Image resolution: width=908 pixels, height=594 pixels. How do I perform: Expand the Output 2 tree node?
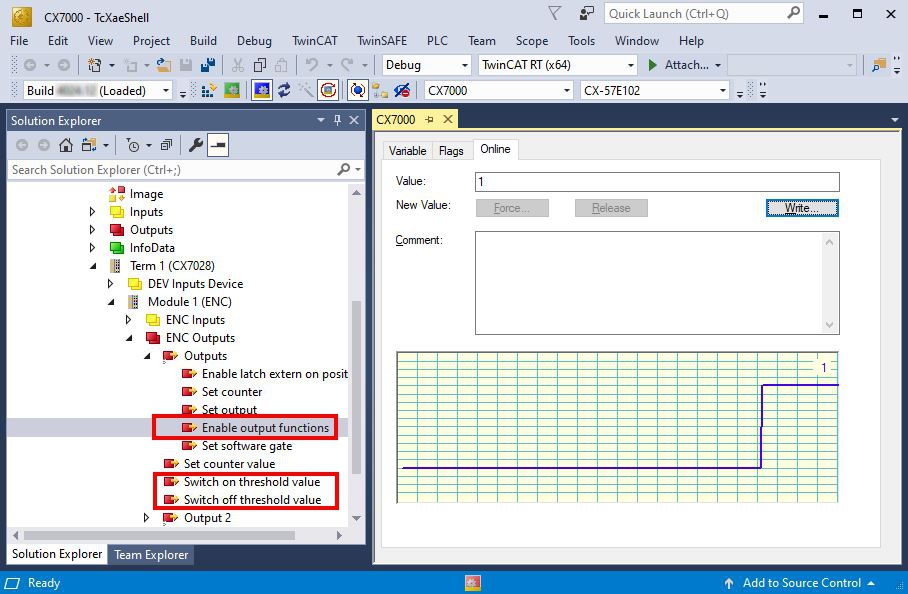coord(147,518)
